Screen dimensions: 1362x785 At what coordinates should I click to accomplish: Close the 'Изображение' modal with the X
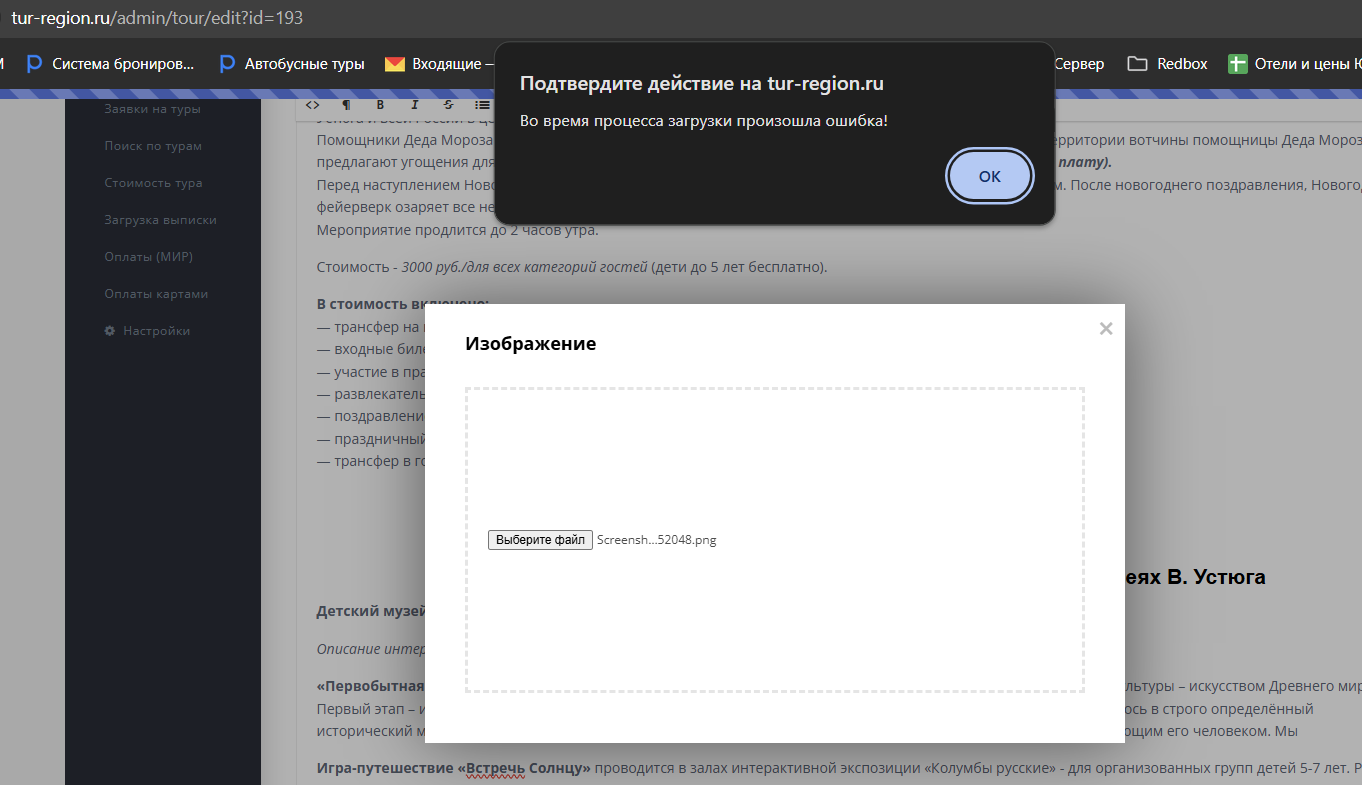1105,329
